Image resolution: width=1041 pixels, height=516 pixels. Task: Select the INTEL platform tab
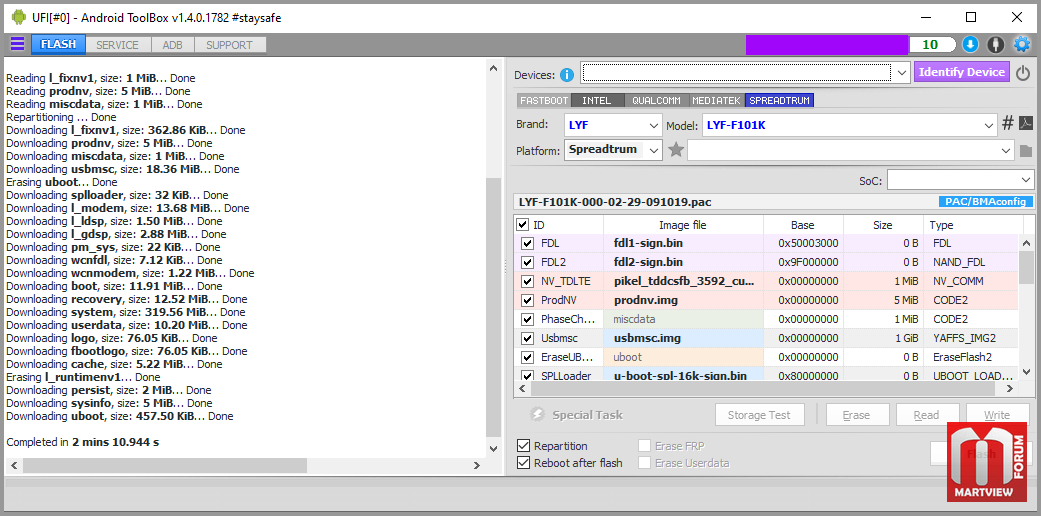(x=597, y=100)
